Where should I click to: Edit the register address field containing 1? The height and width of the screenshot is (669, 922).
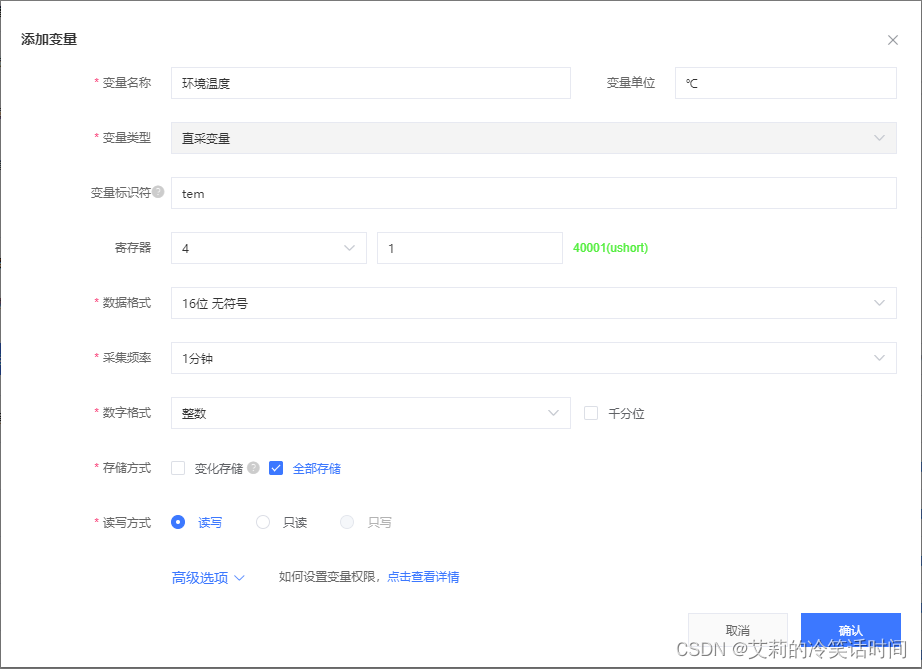[x=469, y=248]
